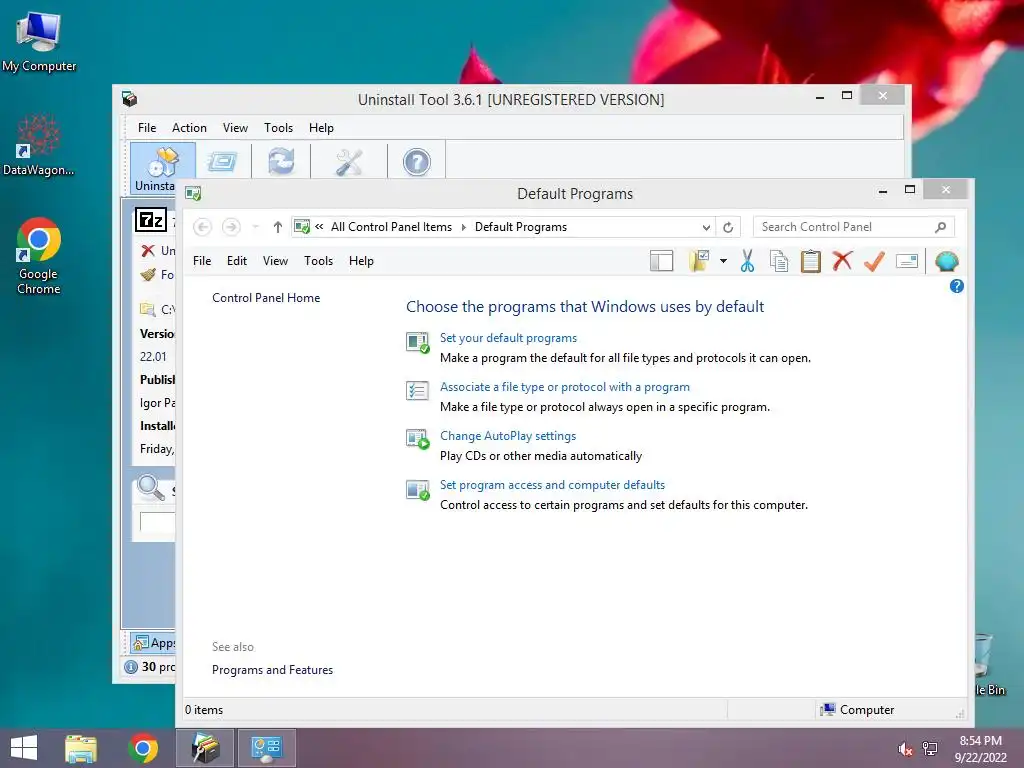Open the preferences wrench icon in Uninstall Tool

(349, 162)
